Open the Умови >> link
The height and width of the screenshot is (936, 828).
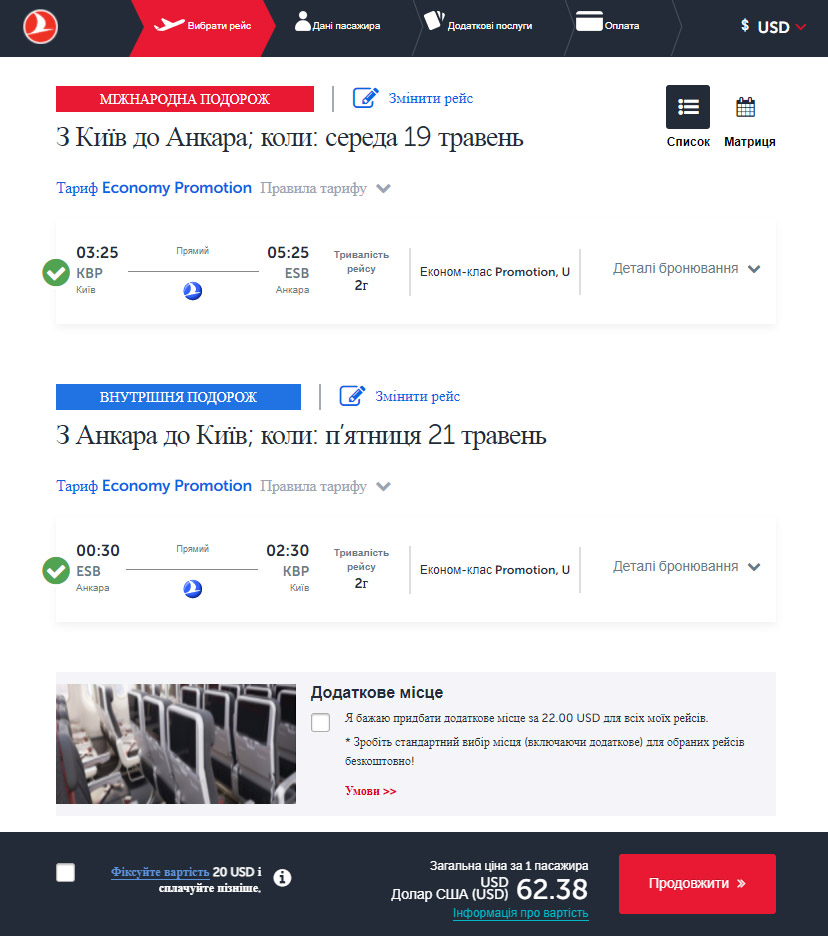(370, 791)
